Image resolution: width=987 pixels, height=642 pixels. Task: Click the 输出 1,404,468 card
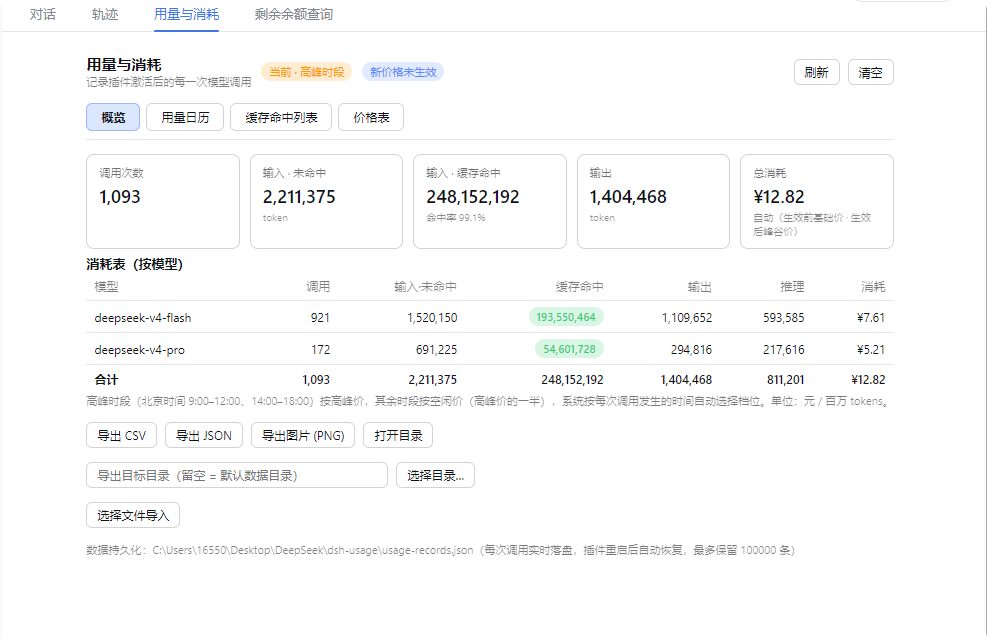pos(653,201)
